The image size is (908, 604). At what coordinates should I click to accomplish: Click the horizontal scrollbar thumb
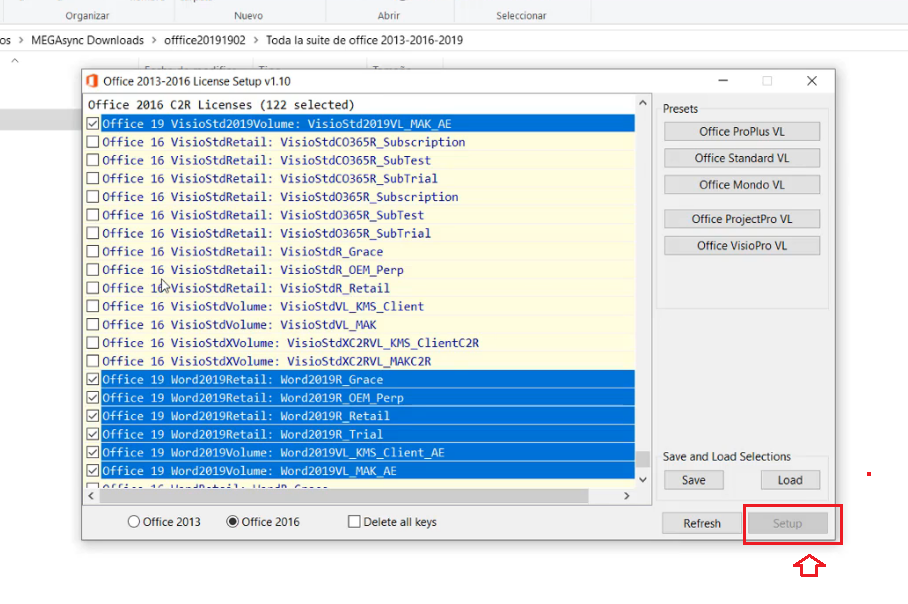(x=343, y=496)
